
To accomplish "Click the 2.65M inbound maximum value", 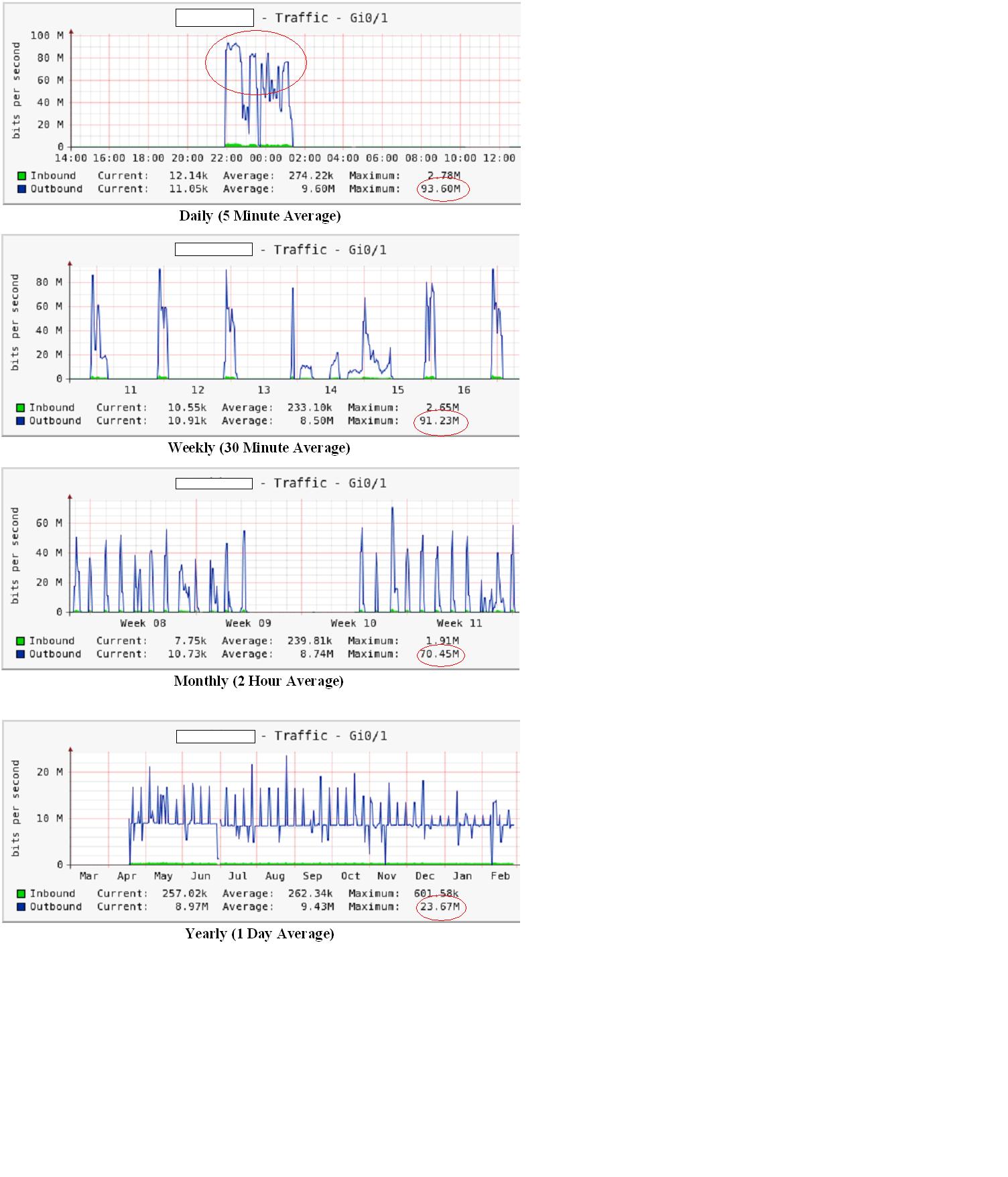I will pos(442,408).
